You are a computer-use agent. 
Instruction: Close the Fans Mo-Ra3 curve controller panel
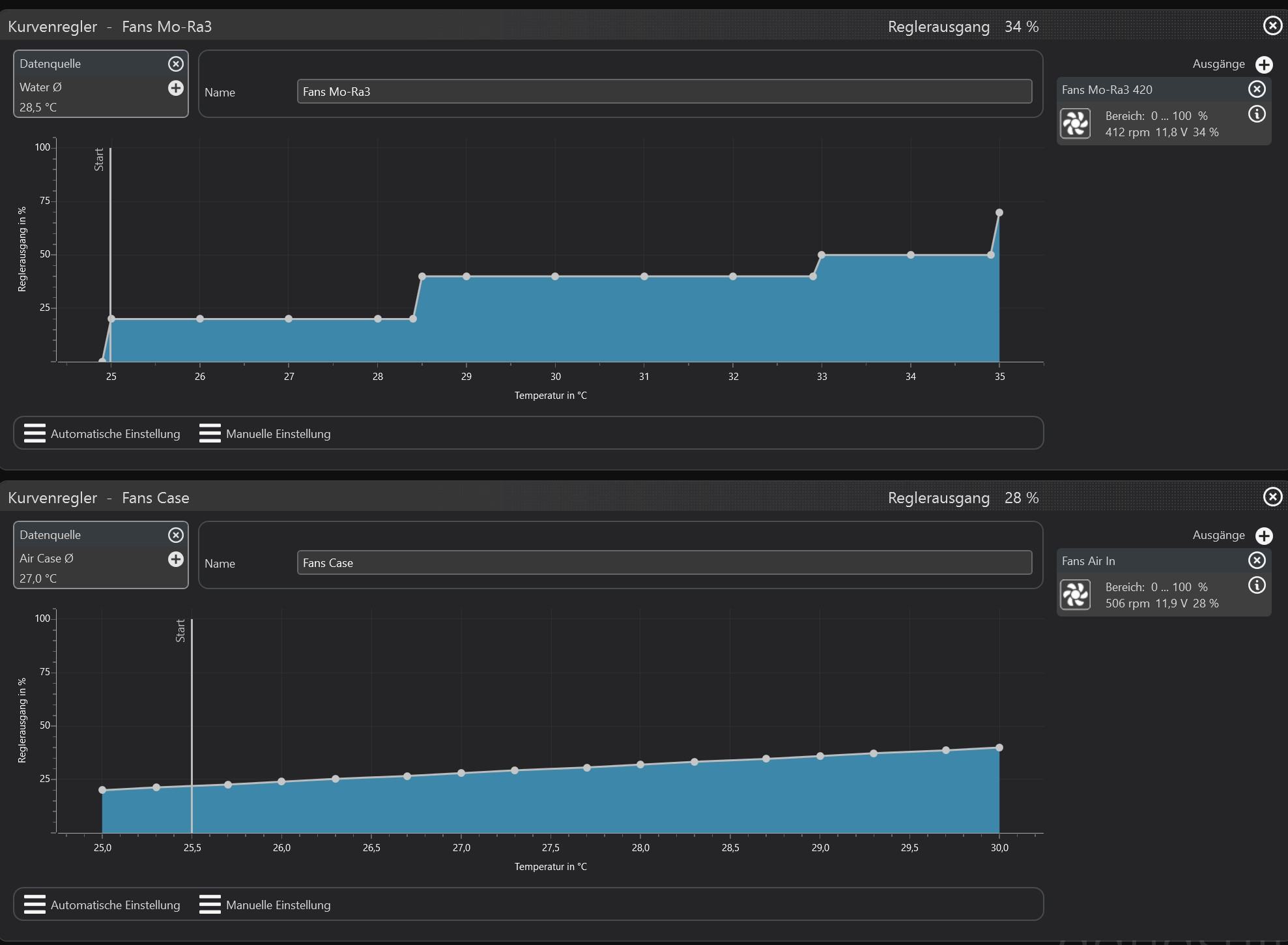tap(1272, 25)
